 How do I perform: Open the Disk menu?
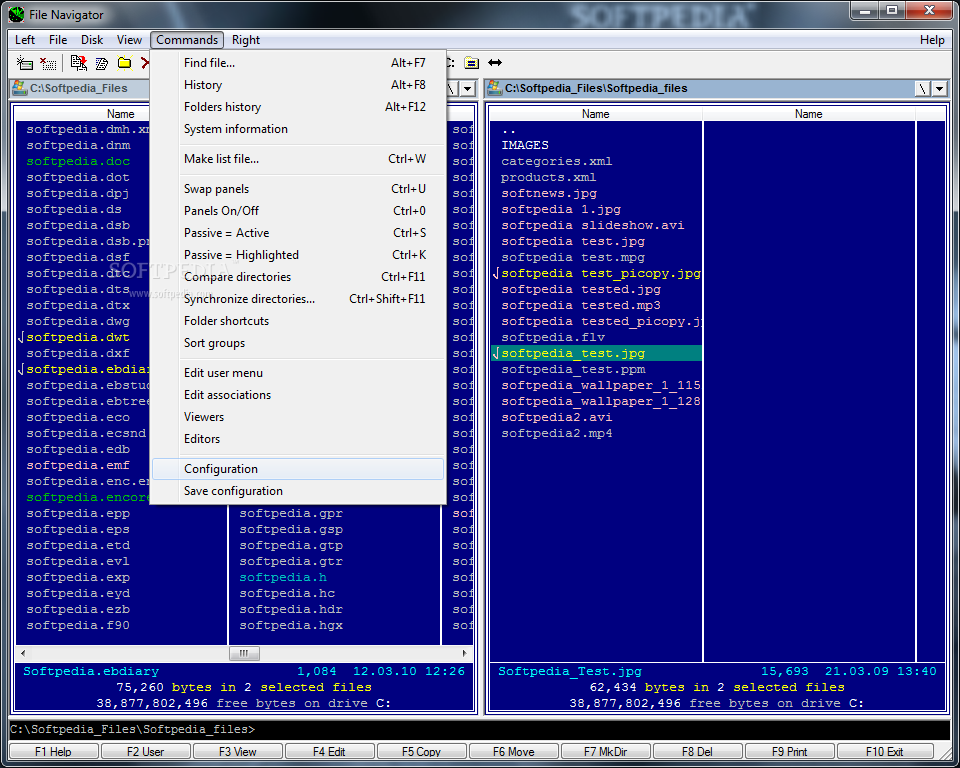point(92,40)
